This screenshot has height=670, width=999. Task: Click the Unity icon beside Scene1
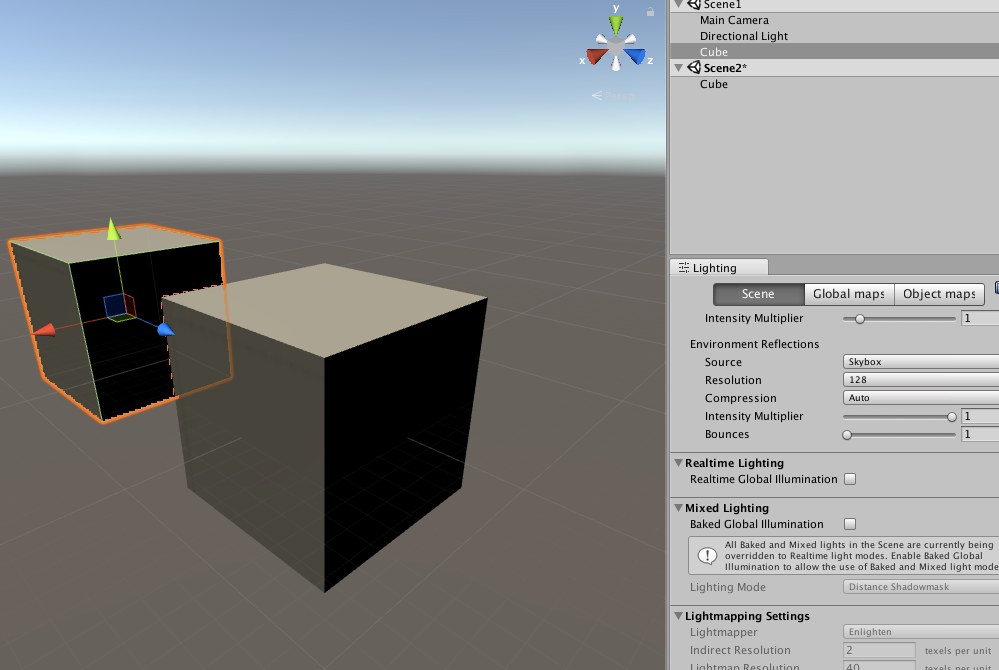click(694, 4)
